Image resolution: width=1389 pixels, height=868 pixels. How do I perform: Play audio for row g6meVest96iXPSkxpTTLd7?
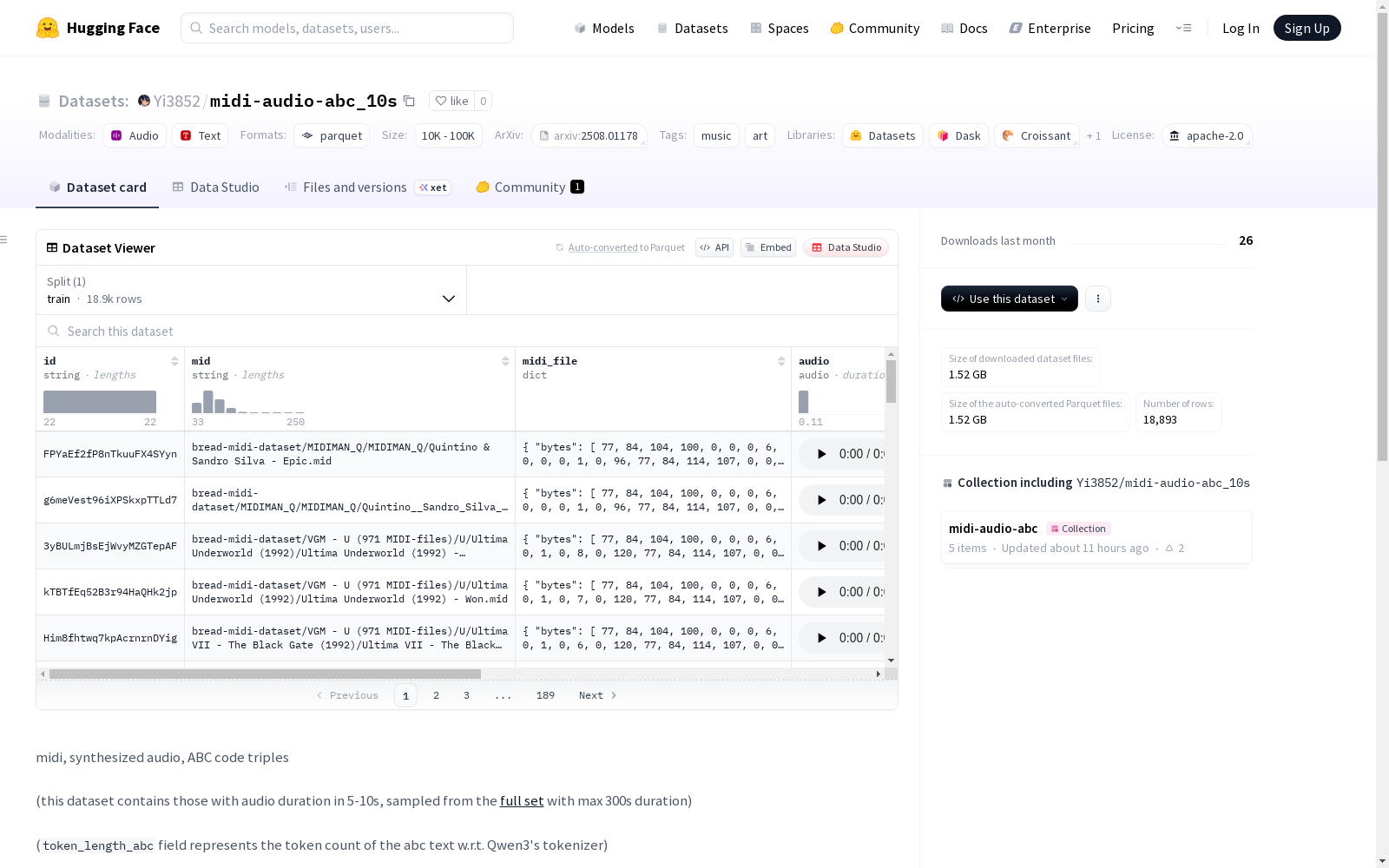coord(821,500)
